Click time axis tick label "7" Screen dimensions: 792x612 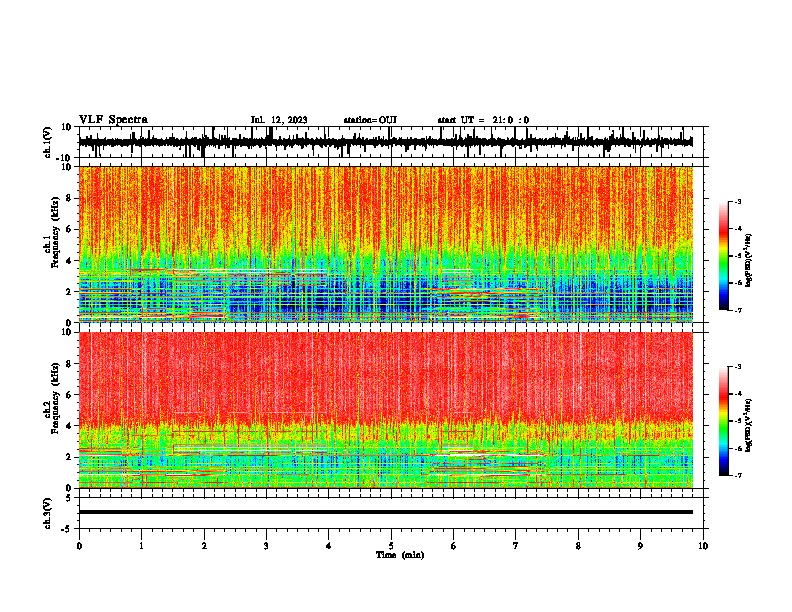tap(516, 546)
